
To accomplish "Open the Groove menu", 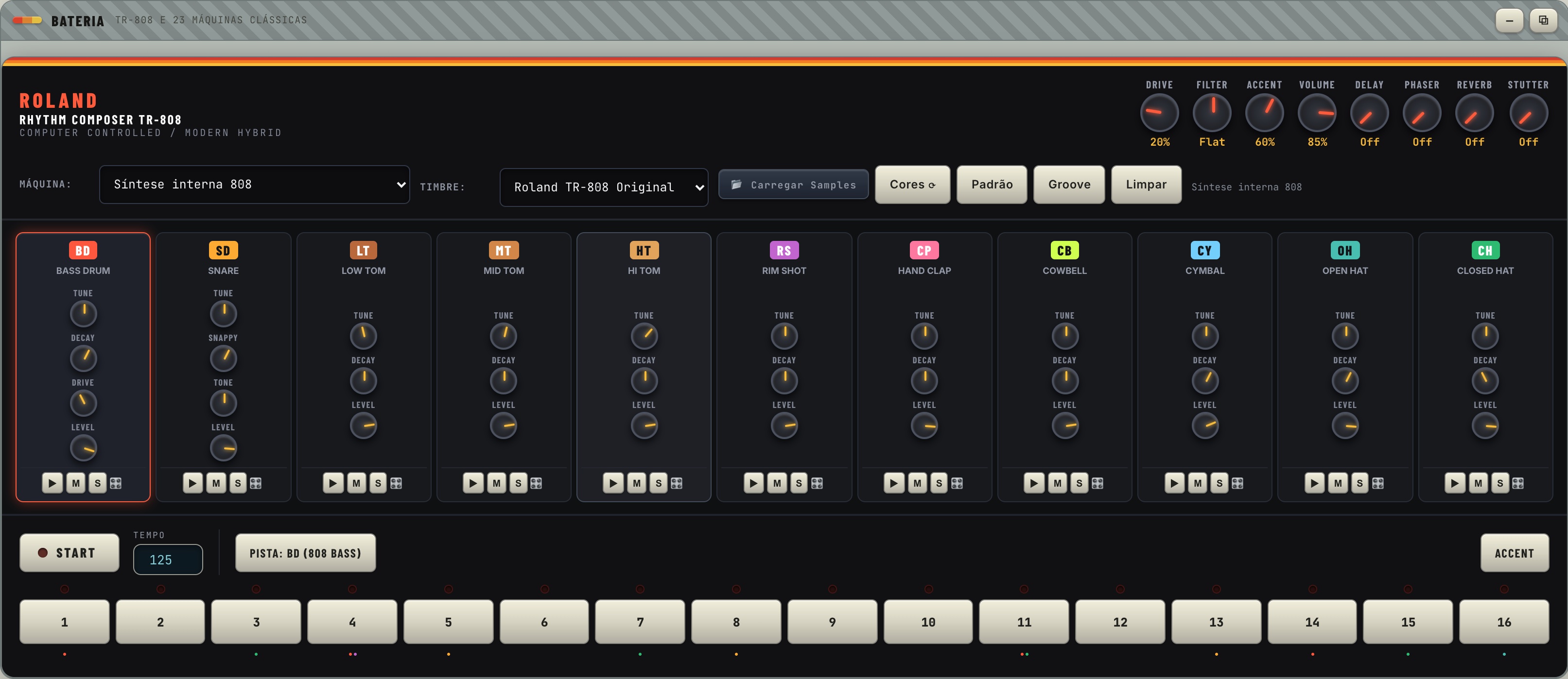I will [x=1069, y=185].
